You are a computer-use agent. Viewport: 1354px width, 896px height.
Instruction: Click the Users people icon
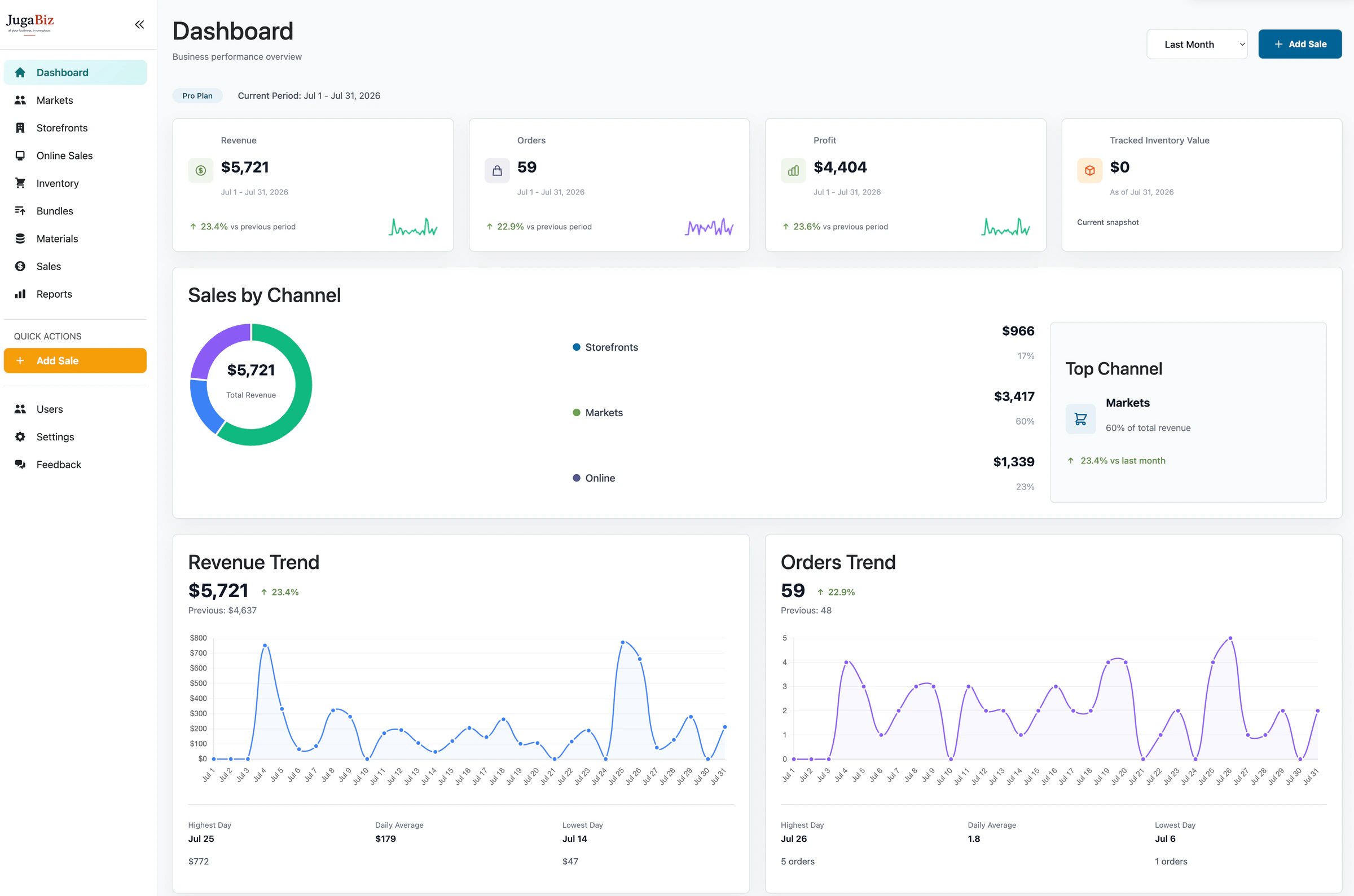point(20,409)
